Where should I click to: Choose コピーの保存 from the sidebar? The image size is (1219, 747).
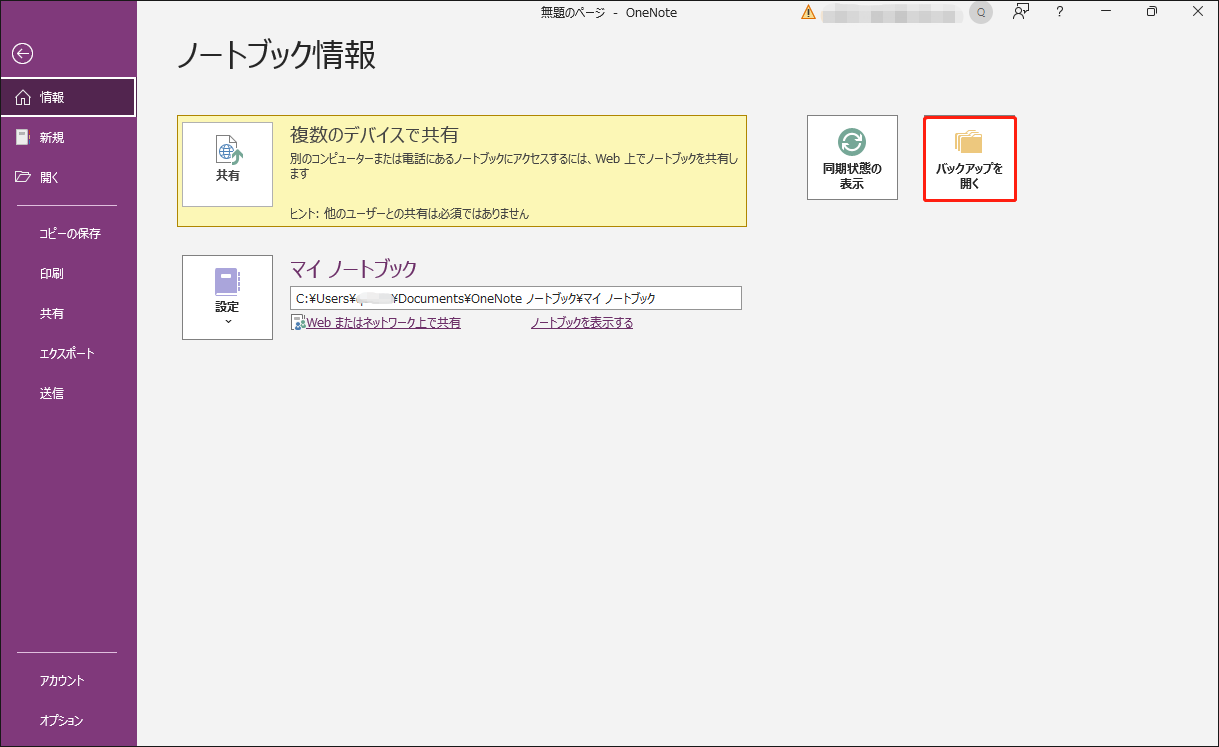tap(68, 233)
